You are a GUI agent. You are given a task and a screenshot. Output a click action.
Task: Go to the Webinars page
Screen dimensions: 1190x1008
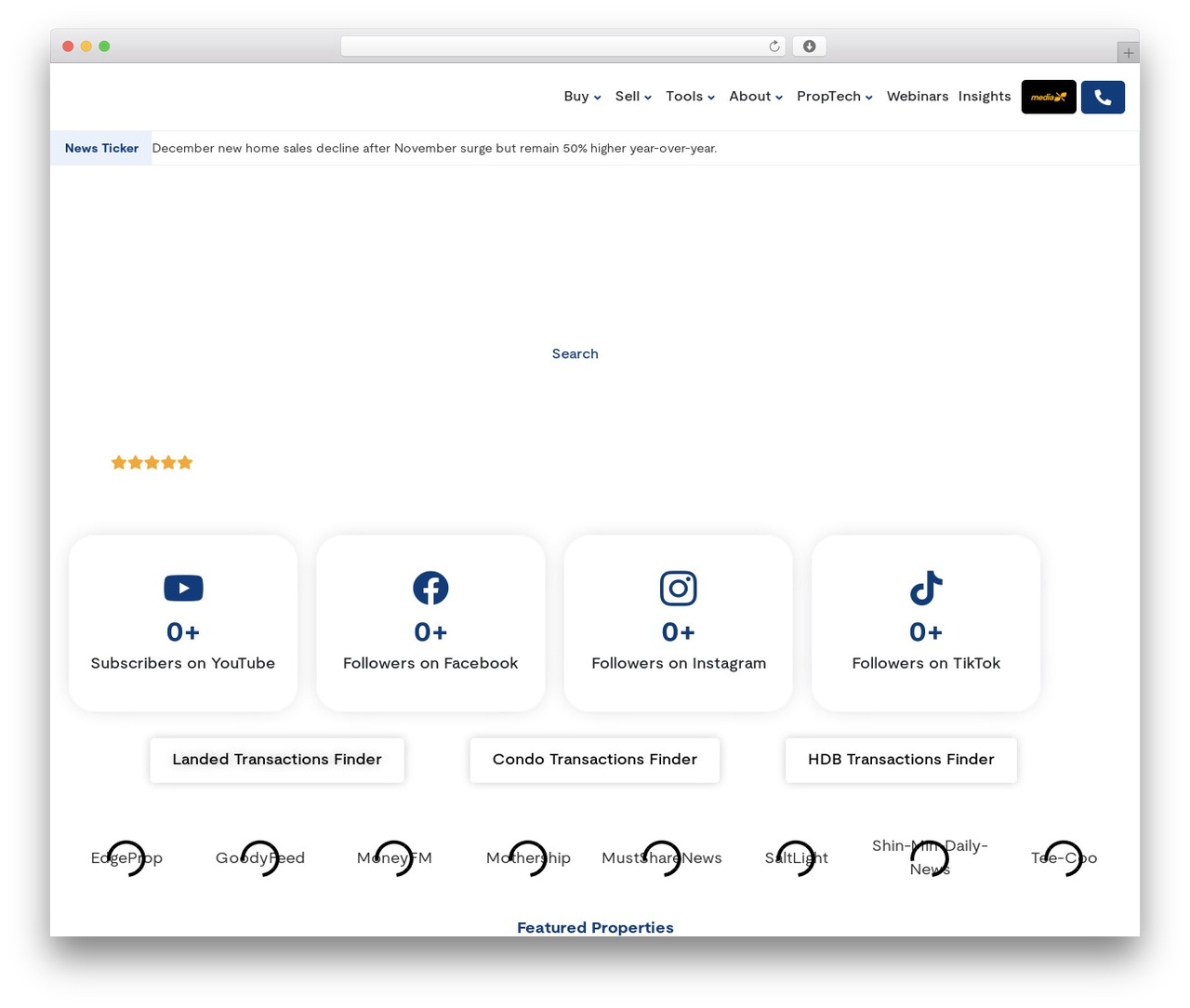pyautogui.click(x=918, y=97)
